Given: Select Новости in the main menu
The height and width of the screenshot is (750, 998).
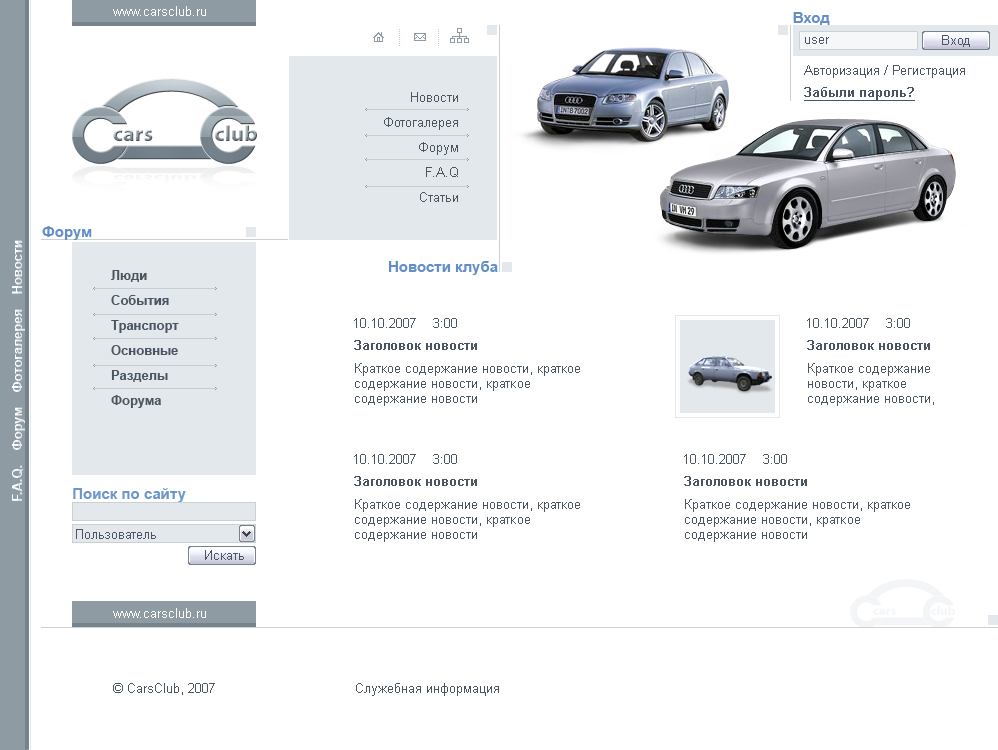Looking at the screenshot, I should tap(435, 97).
